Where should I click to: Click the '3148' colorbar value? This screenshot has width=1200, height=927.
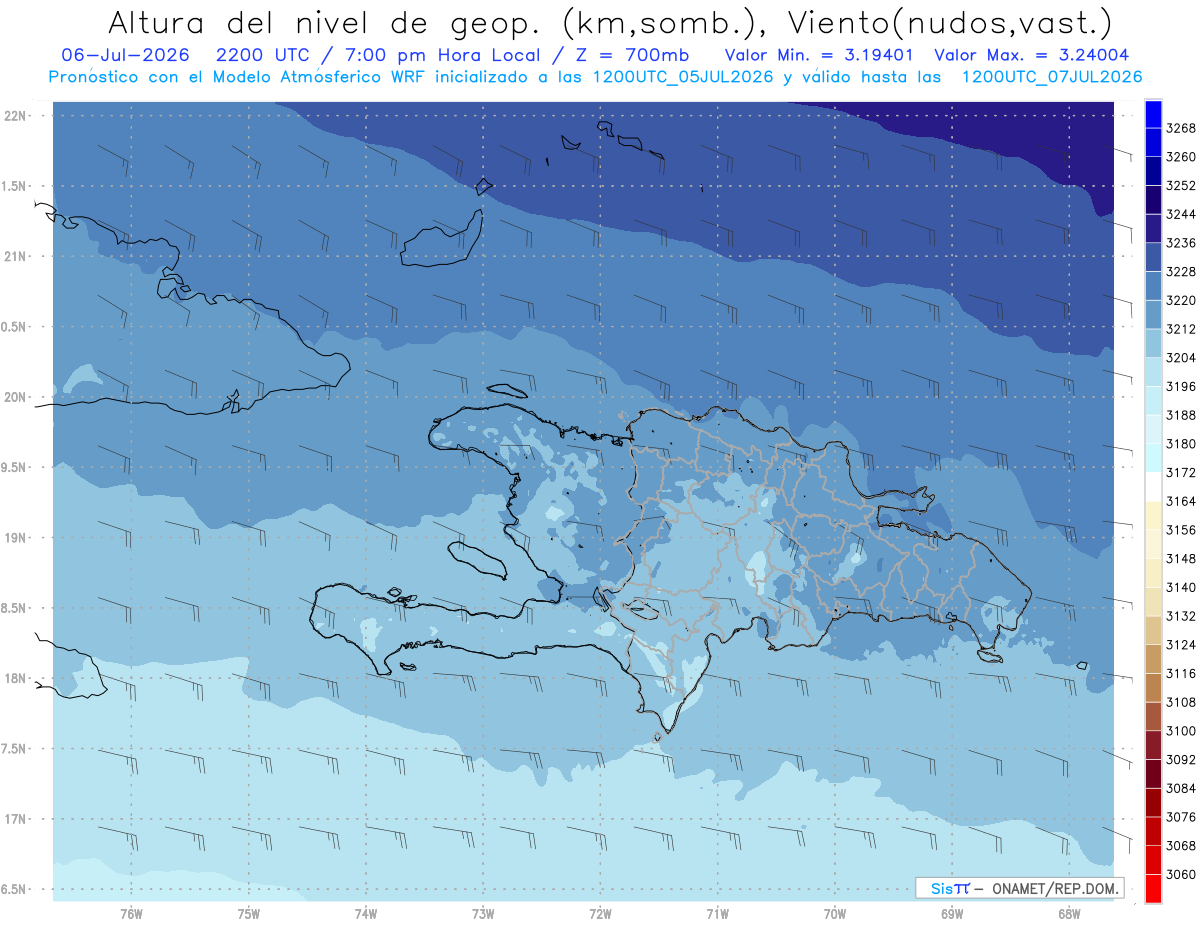click(x=1181, y=558)
